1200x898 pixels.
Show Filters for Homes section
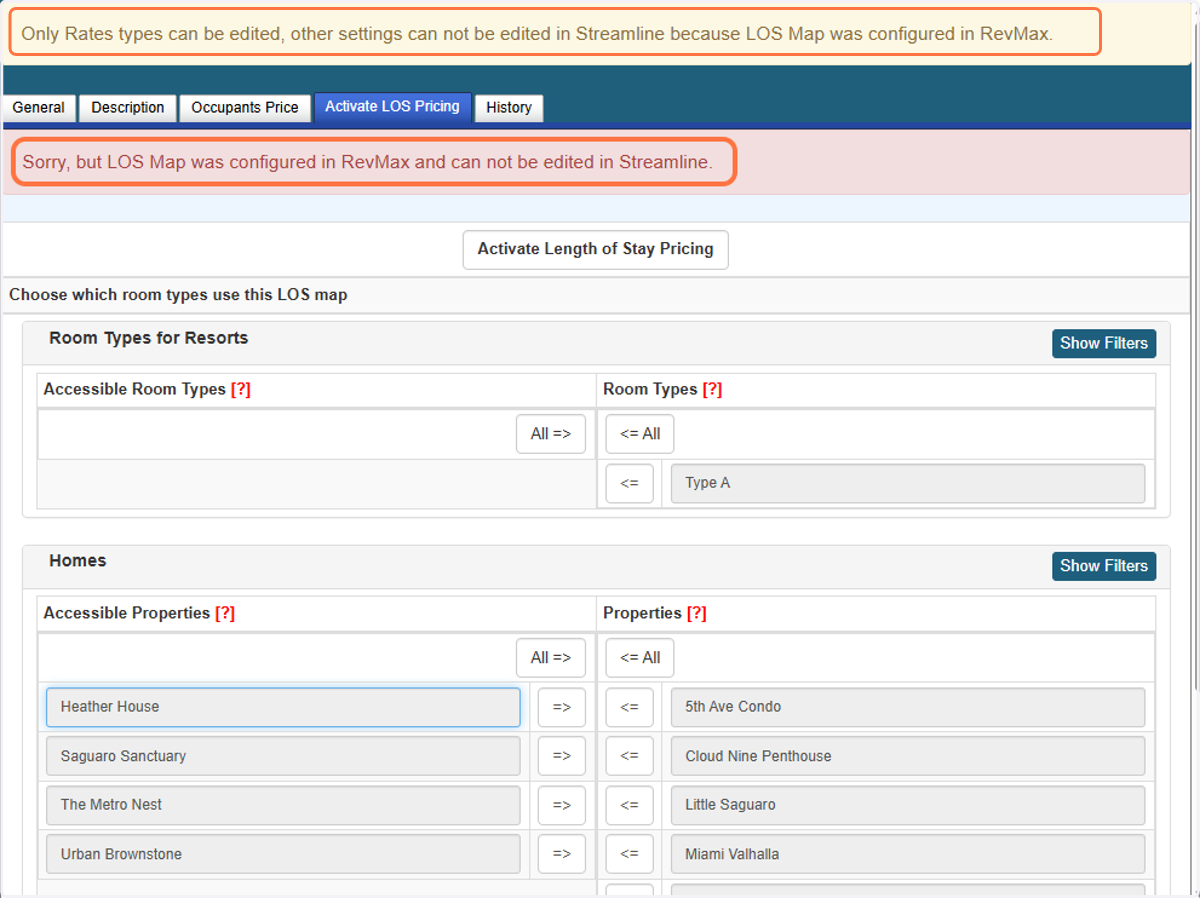[x=1104, y=566]
